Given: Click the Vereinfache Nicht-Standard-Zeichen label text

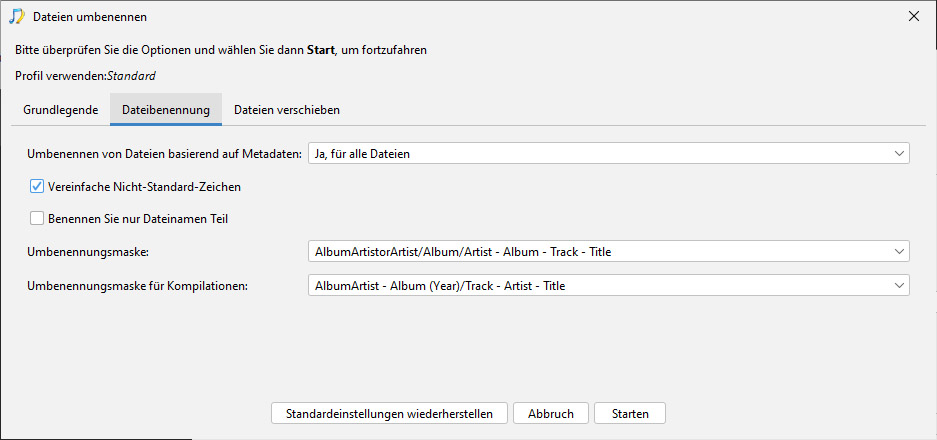Looking at the screenshot, I should pos(145,187).
